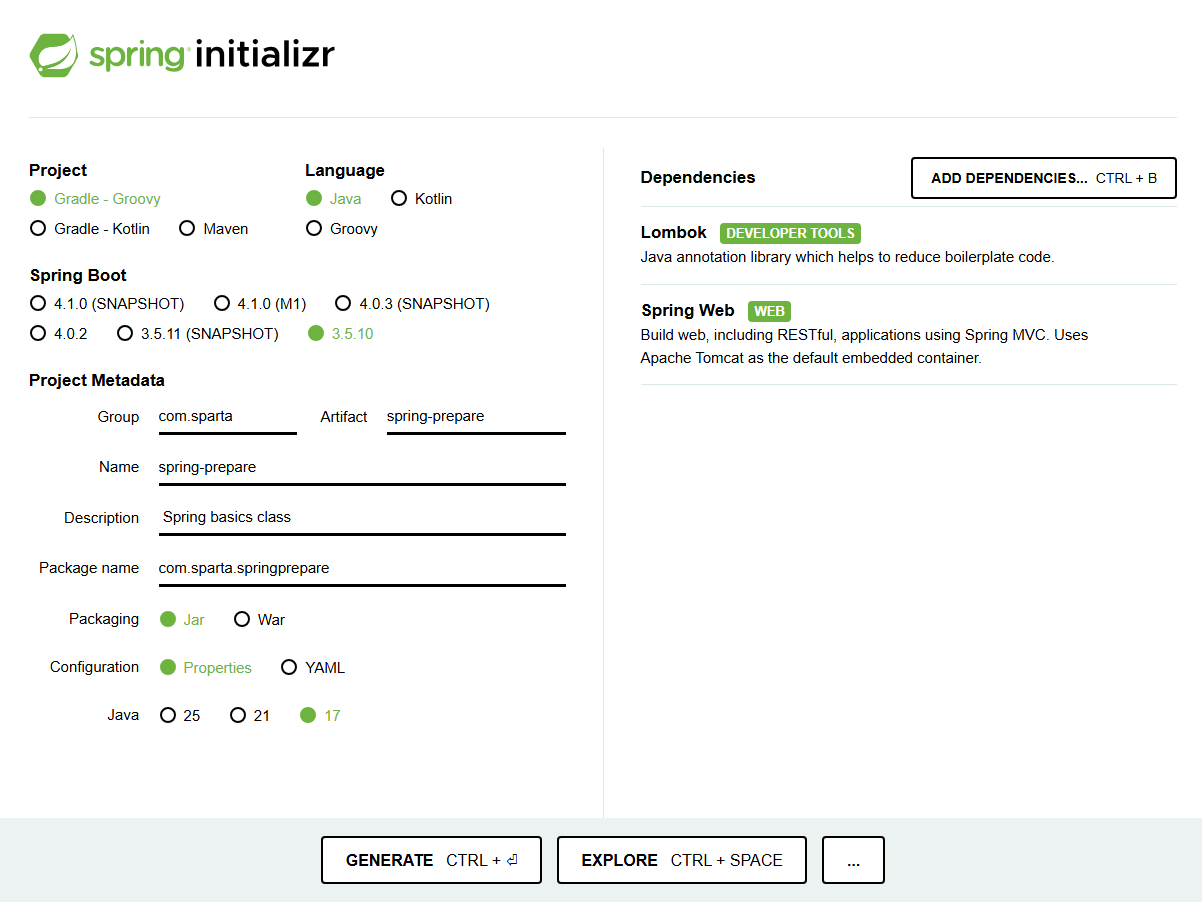Choose War packaging
The width and height of the screenshot is (1202, 902).
pyautogui.click(x=260, y=620)
